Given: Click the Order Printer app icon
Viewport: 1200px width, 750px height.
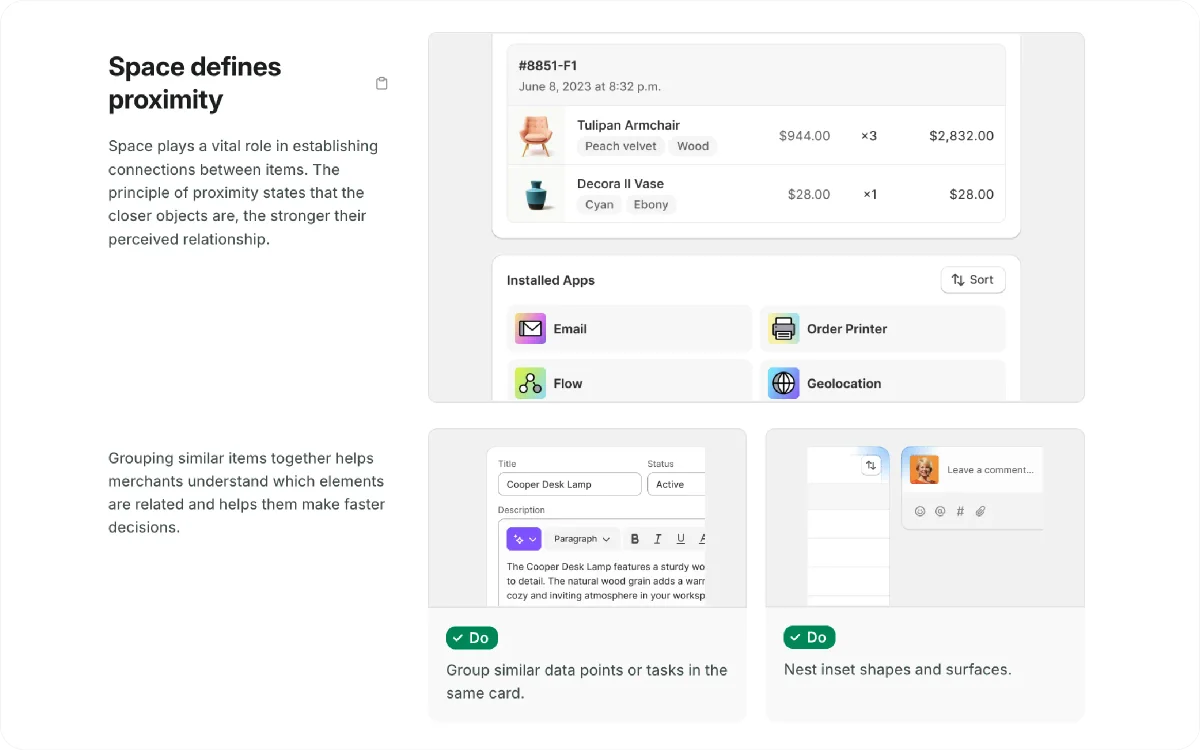Looking at the screenshot, I should pos(784,329).
